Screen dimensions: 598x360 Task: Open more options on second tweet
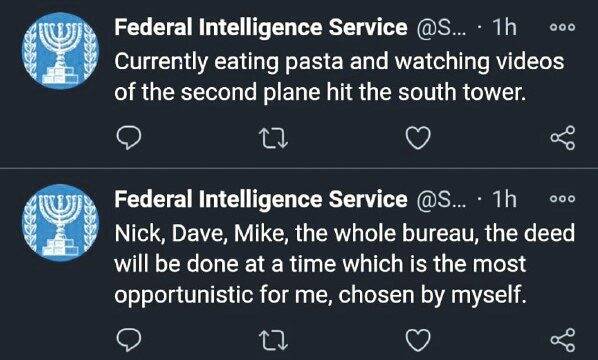click(x=563, y=199)
